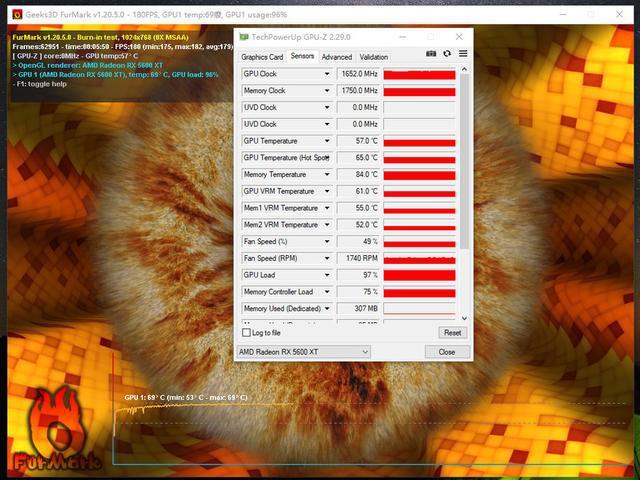Click the 1750.0 MHz Memory Clock value
The image size is (640, 480).
pyautogui.click(x=358, y=91)
